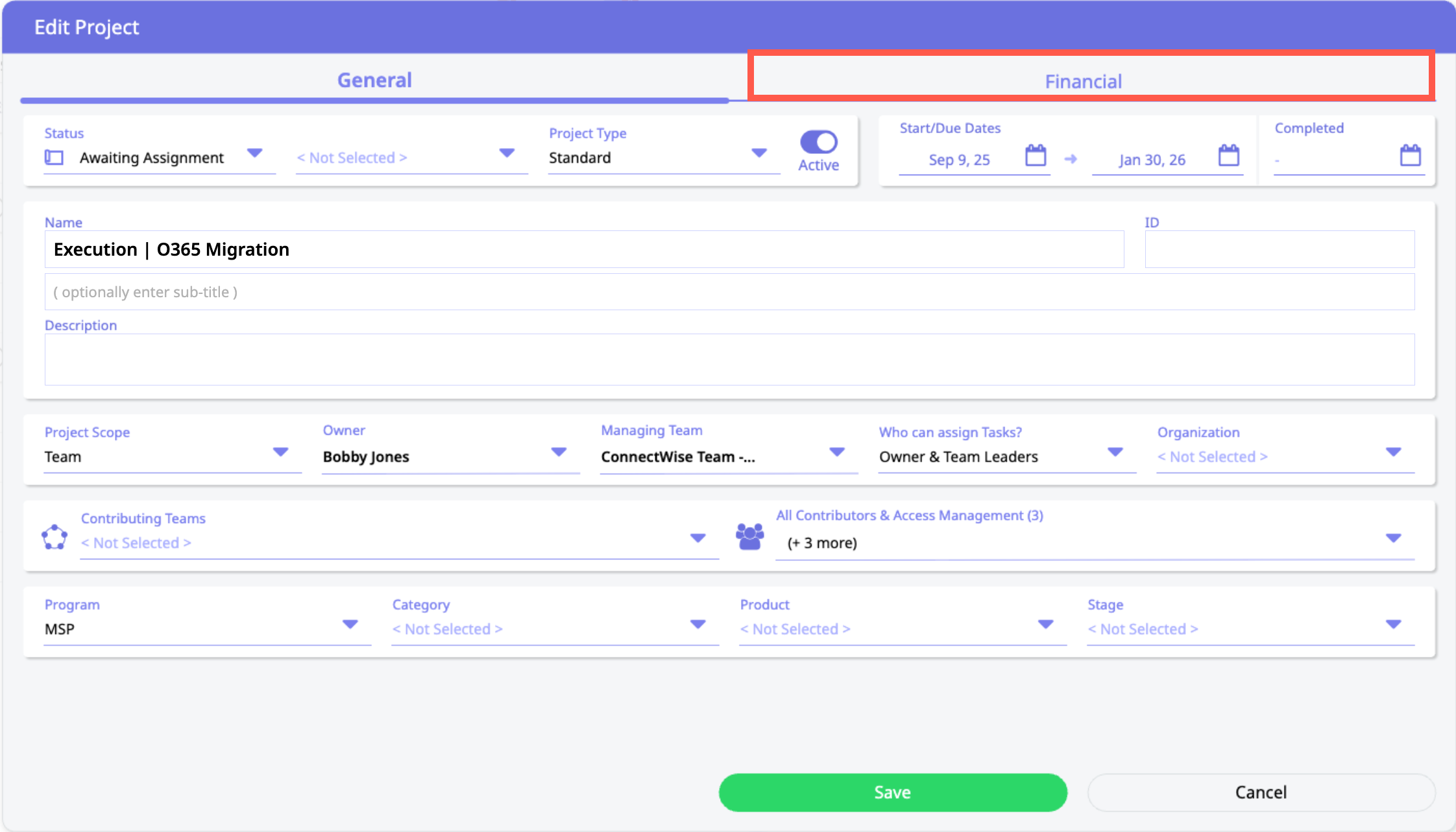Click the optional sub-title field
1456x832 pixels.
[x=729, y=292]
